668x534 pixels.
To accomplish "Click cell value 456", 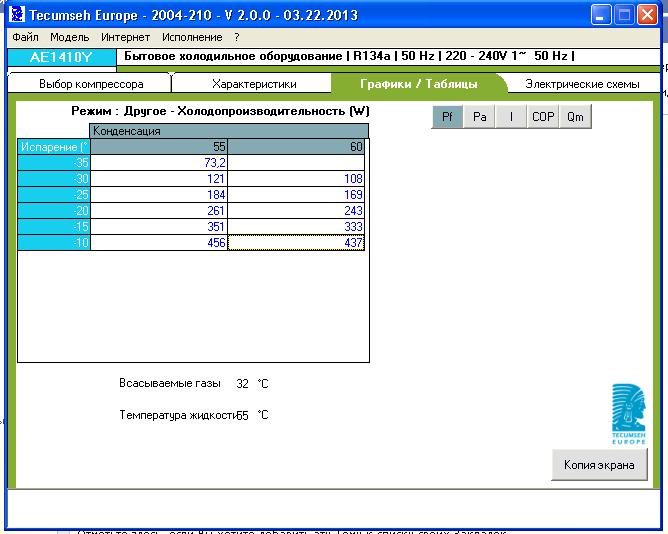I will [x=159, y=242].
